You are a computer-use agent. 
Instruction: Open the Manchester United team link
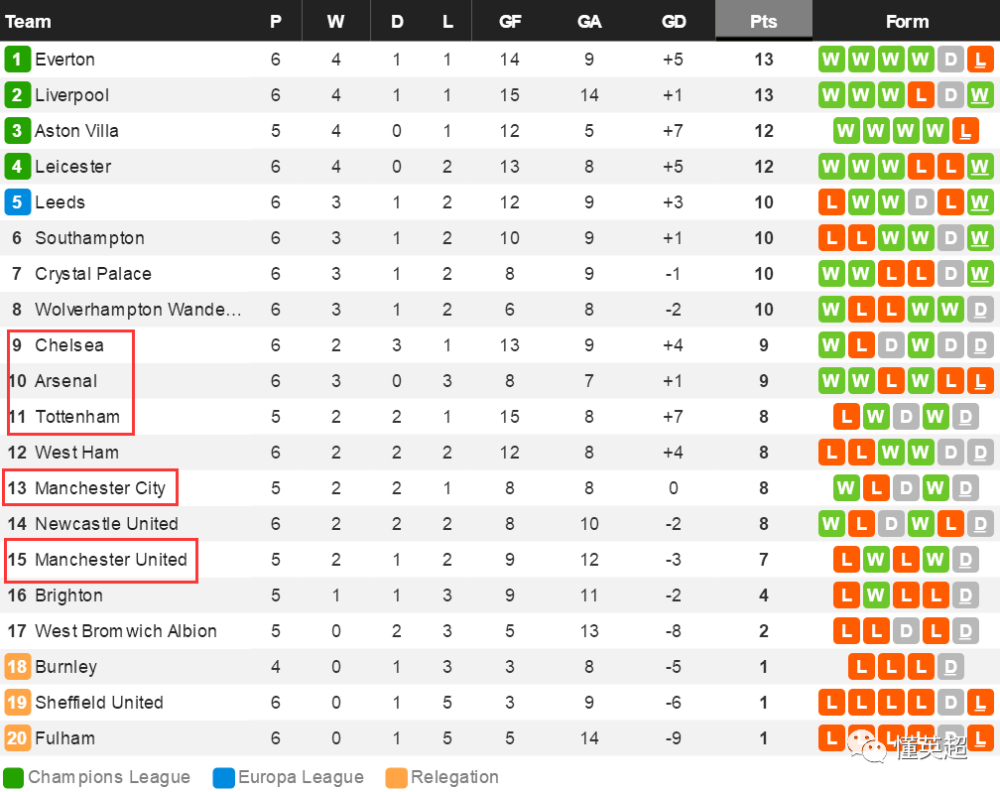111,559
